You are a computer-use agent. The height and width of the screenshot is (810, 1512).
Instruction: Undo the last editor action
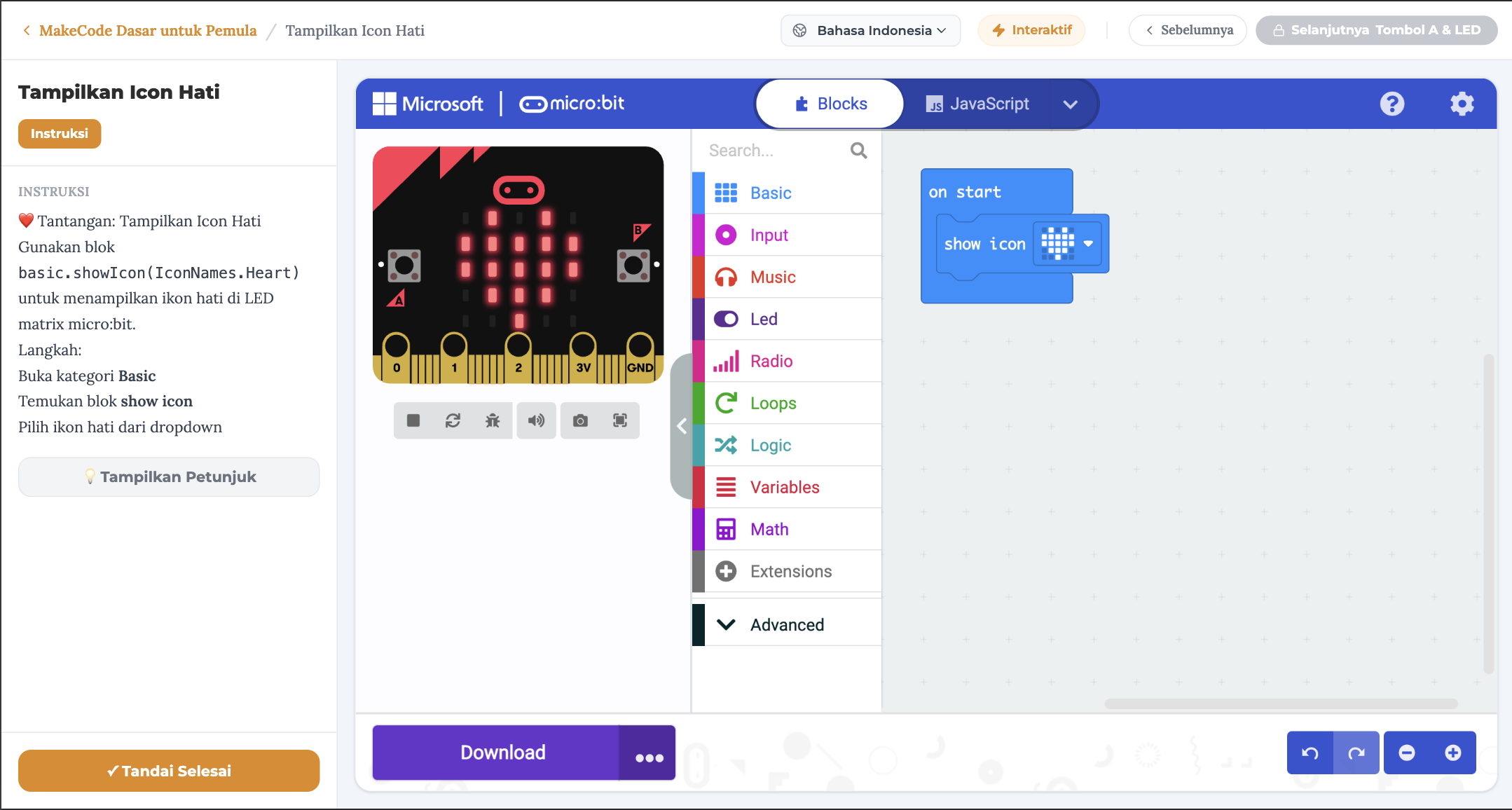coord(1310,753)
